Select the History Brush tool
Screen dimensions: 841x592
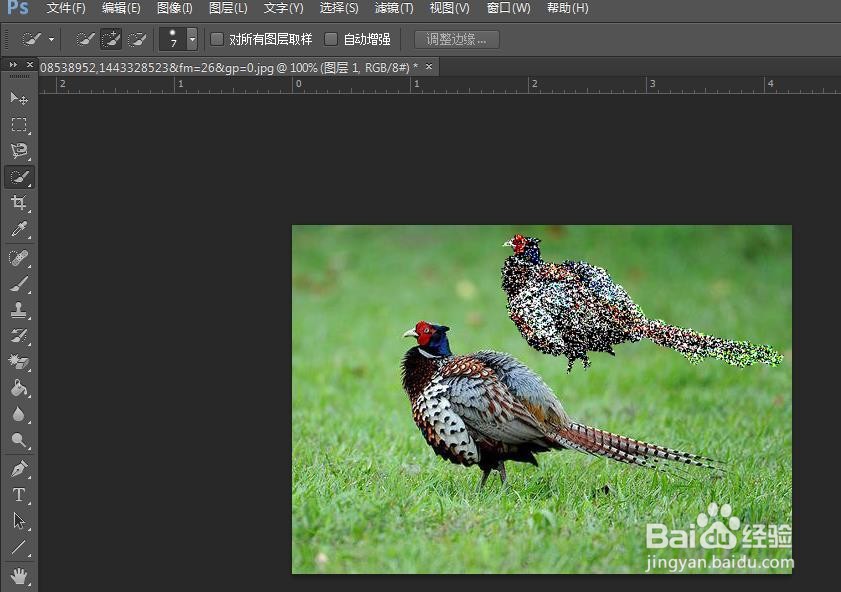pos(19,336)
